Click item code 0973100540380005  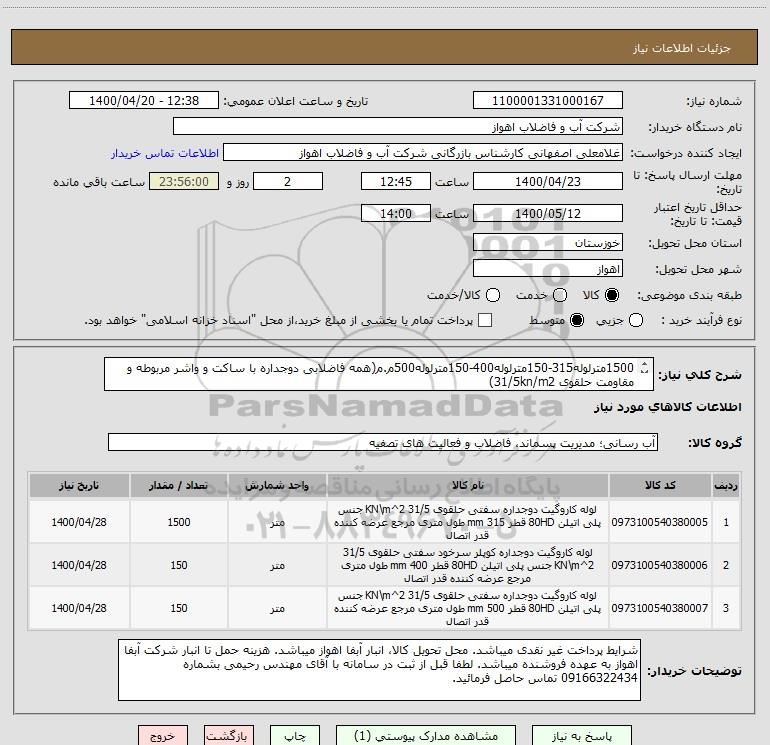[660, 522]
